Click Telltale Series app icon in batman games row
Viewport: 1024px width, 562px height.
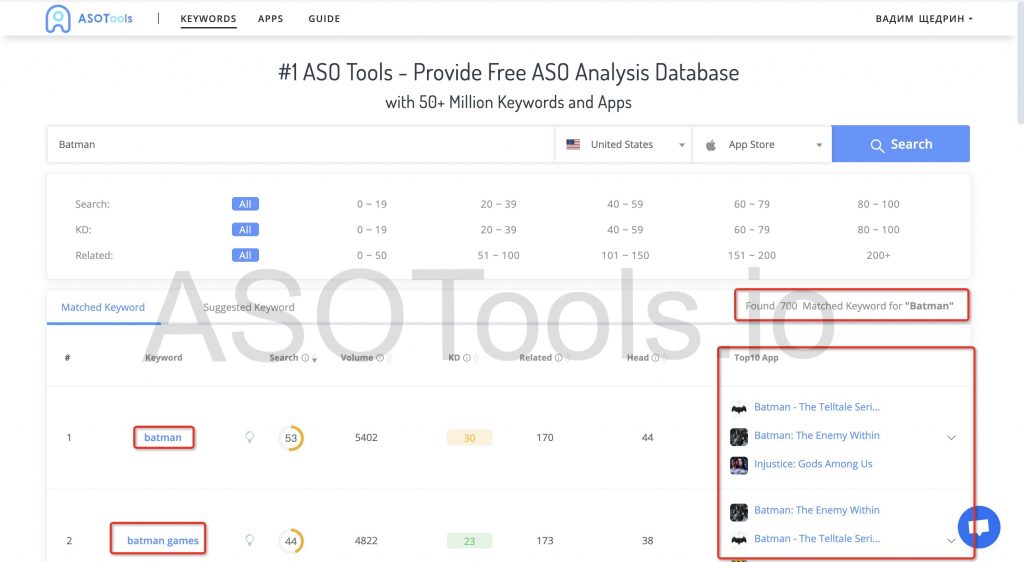pos(739,540)
